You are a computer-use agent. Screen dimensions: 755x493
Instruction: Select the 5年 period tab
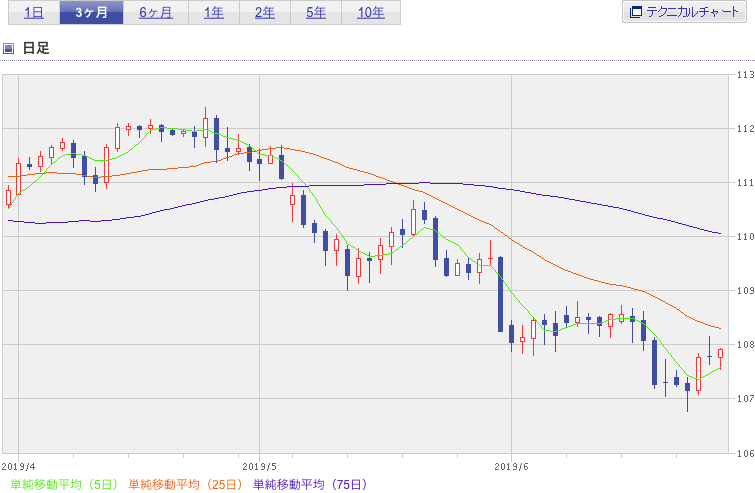316,13
